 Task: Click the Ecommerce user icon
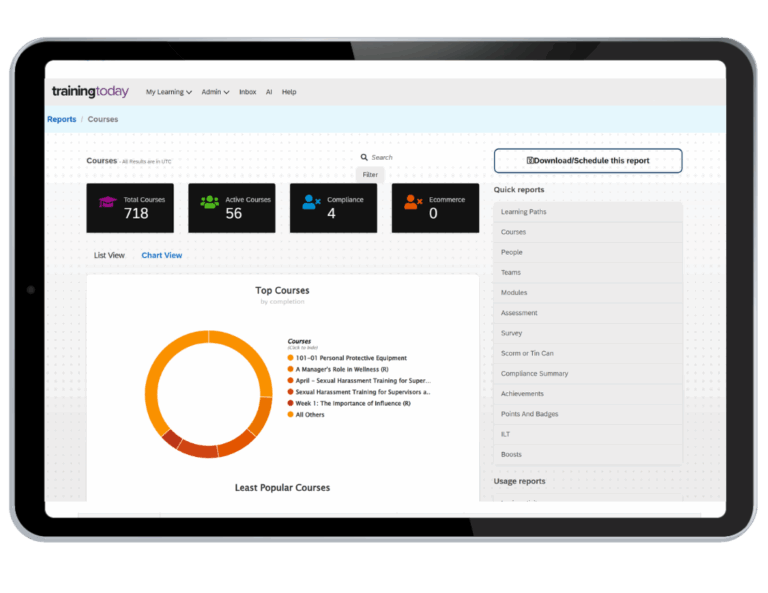413,202
